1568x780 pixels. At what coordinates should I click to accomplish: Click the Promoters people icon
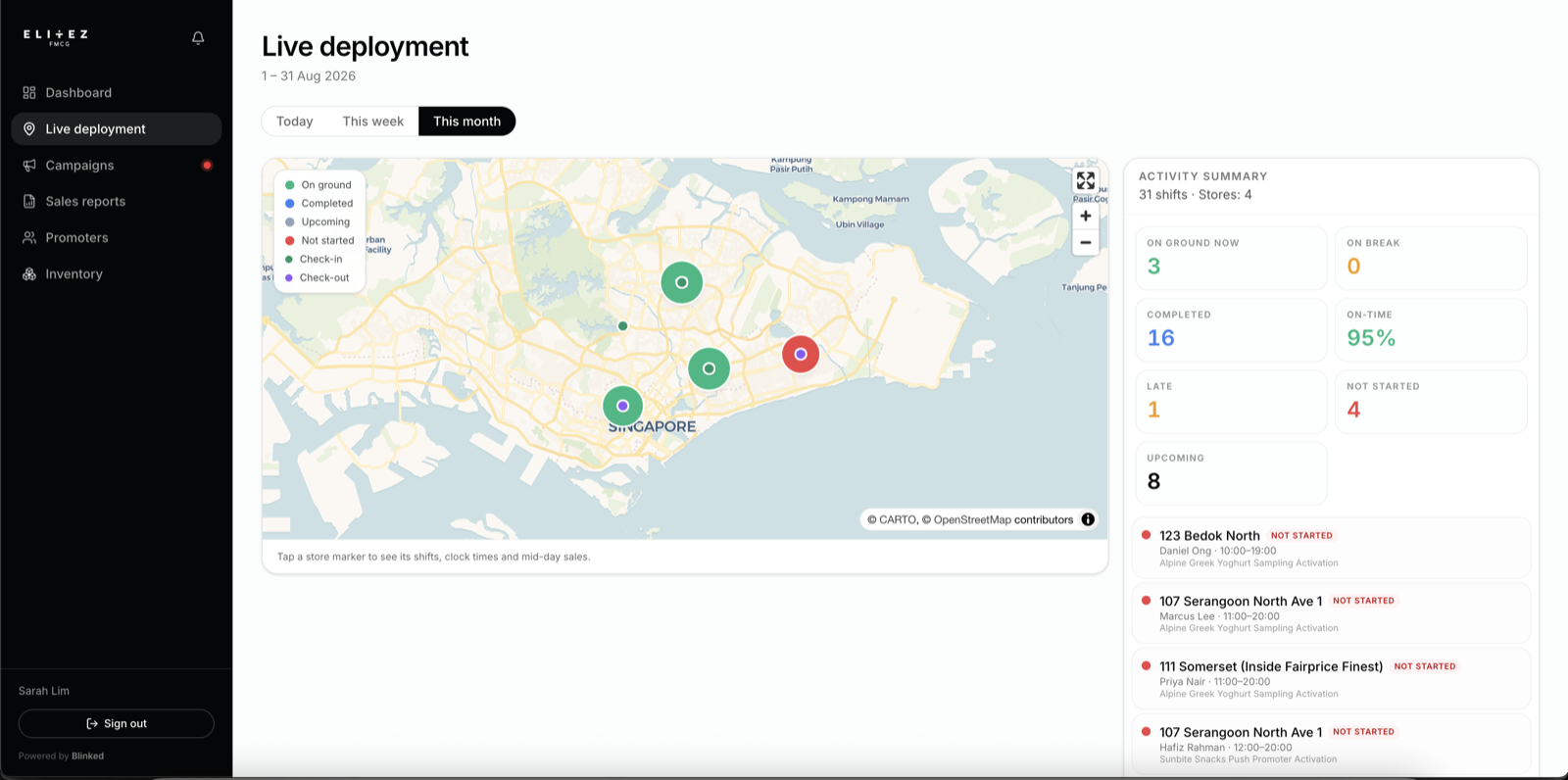[29, 237]
